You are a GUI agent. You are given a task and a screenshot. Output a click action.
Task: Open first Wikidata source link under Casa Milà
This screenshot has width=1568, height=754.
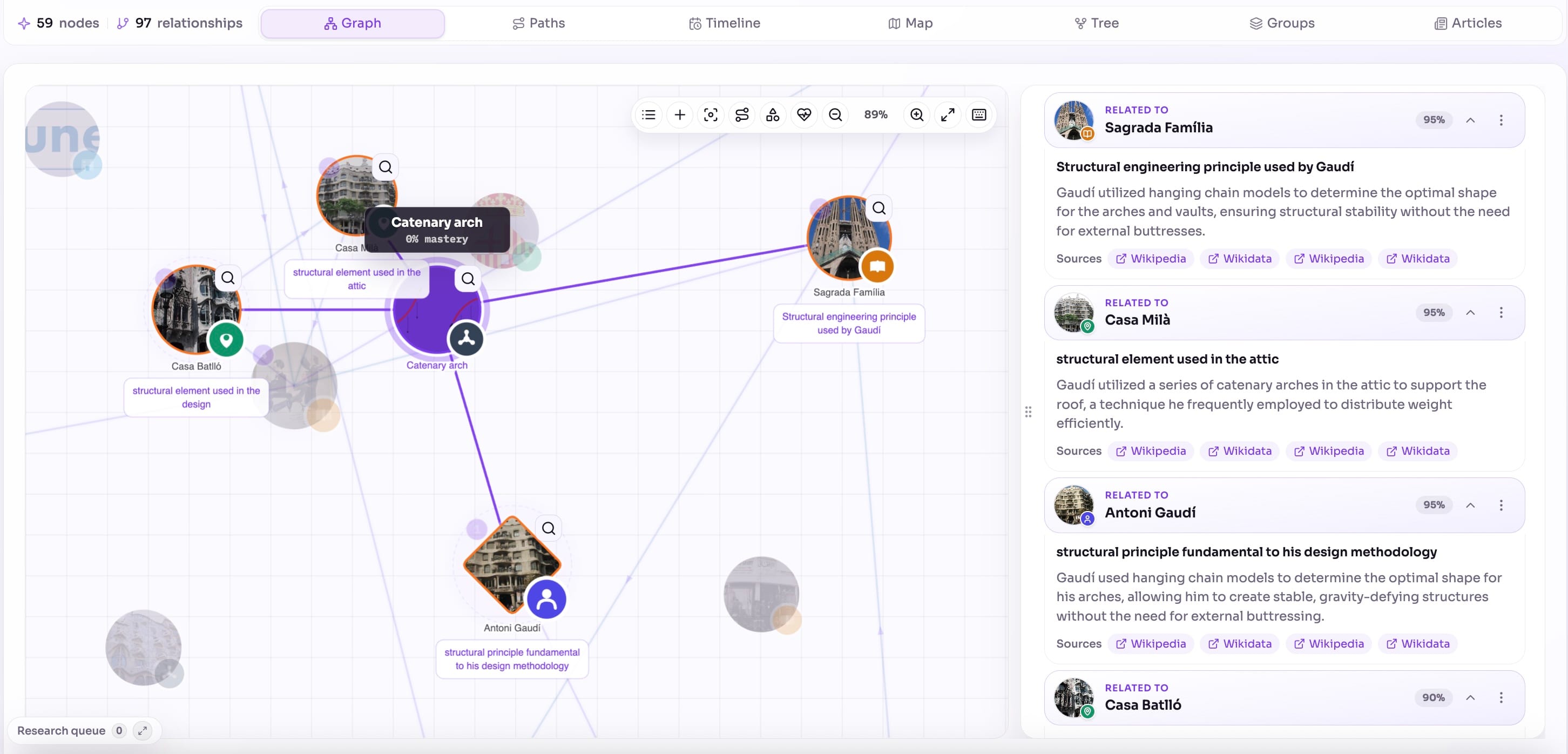click(x=1240, y=452)
